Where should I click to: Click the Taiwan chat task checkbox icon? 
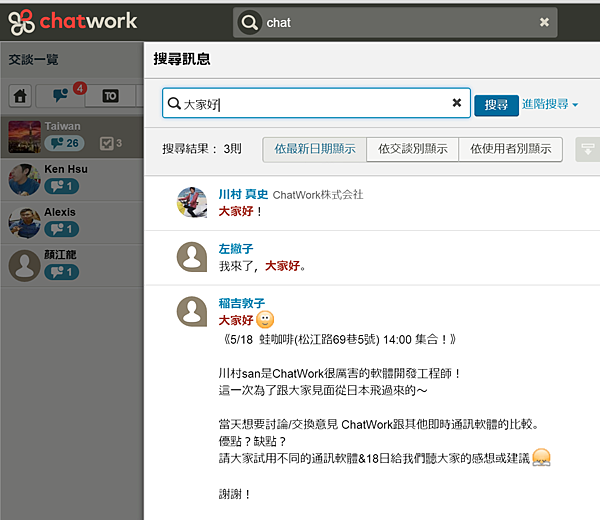tap(106, 143)
